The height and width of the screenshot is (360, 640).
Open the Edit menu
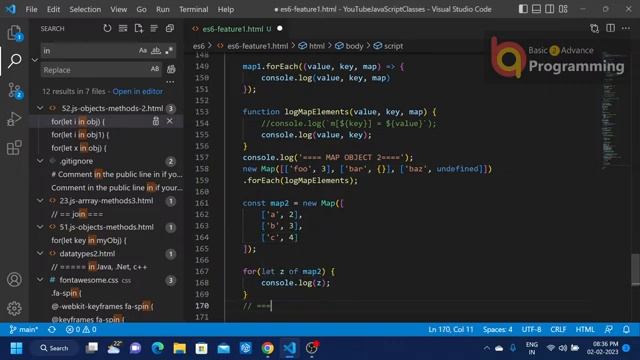coord(53,9)
